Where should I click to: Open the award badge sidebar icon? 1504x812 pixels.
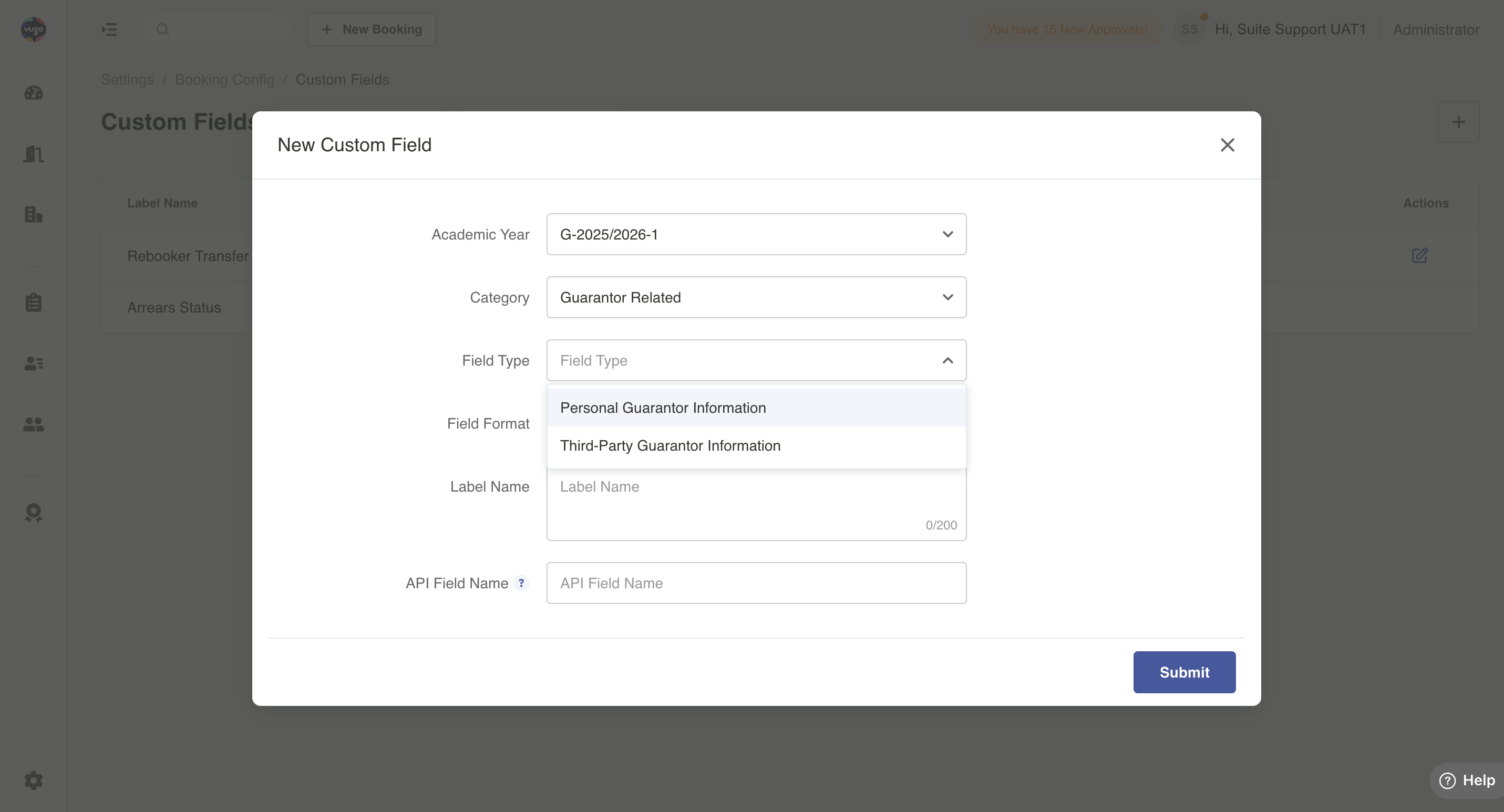click(x=33, y=512)
